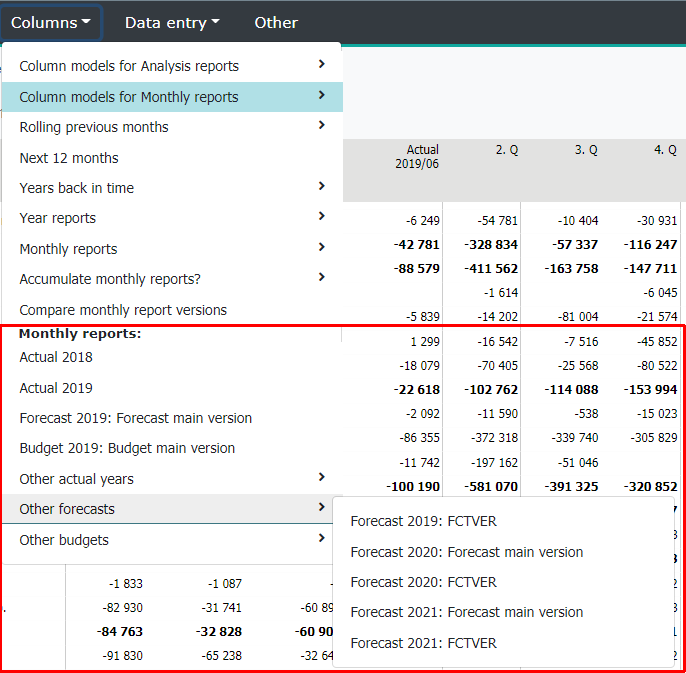The width and height of the screenshot is (686, 673).
Task: Pick Forecast 2021: FCTVER
Action: pyautogui.click(x=503, y=643)
